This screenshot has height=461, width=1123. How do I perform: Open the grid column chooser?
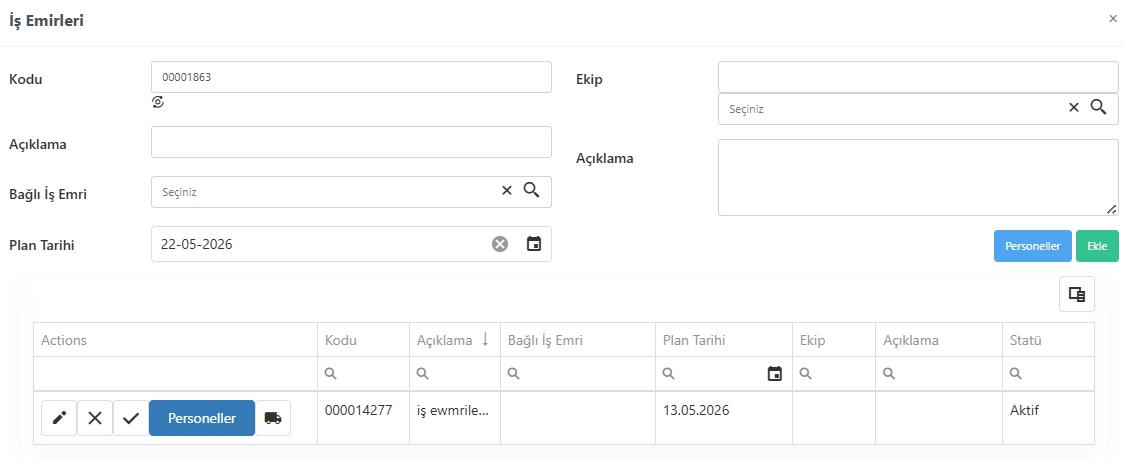pos(1077,294)
